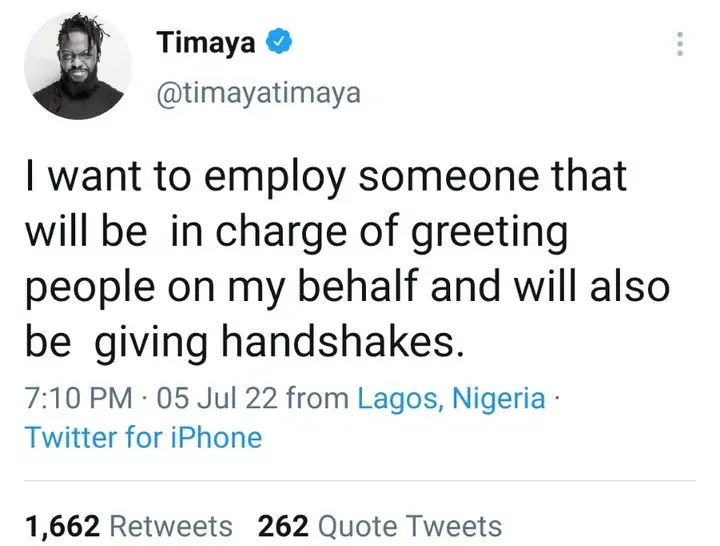Click the "7:10 PM" timestamp
Viewport: 720px width, 546px height.
pyautogui.click(x=77, y=398)
